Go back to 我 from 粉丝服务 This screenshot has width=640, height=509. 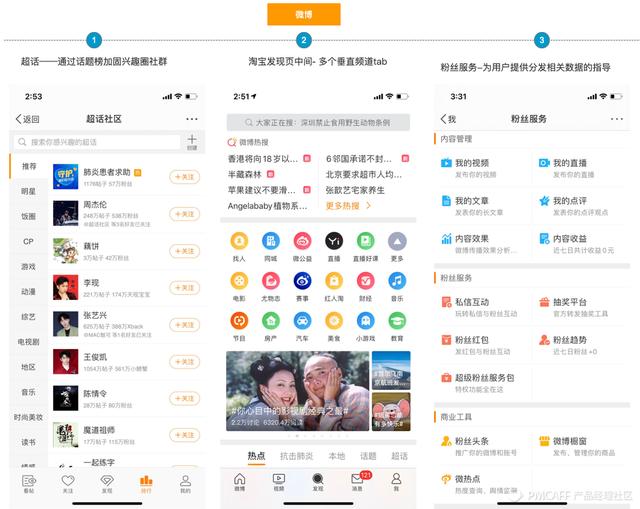(x=448, y=119)
